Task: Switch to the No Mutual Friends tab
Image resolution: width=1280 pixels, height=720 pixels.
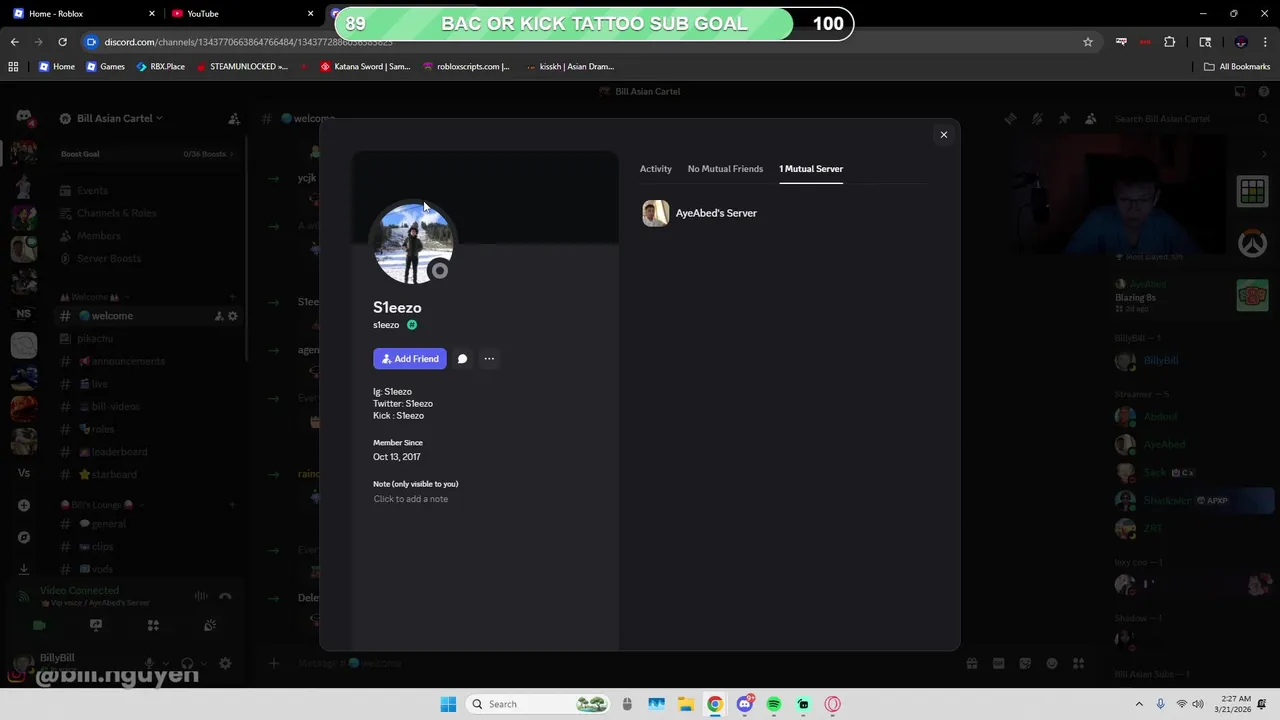Action: point(725,169)
